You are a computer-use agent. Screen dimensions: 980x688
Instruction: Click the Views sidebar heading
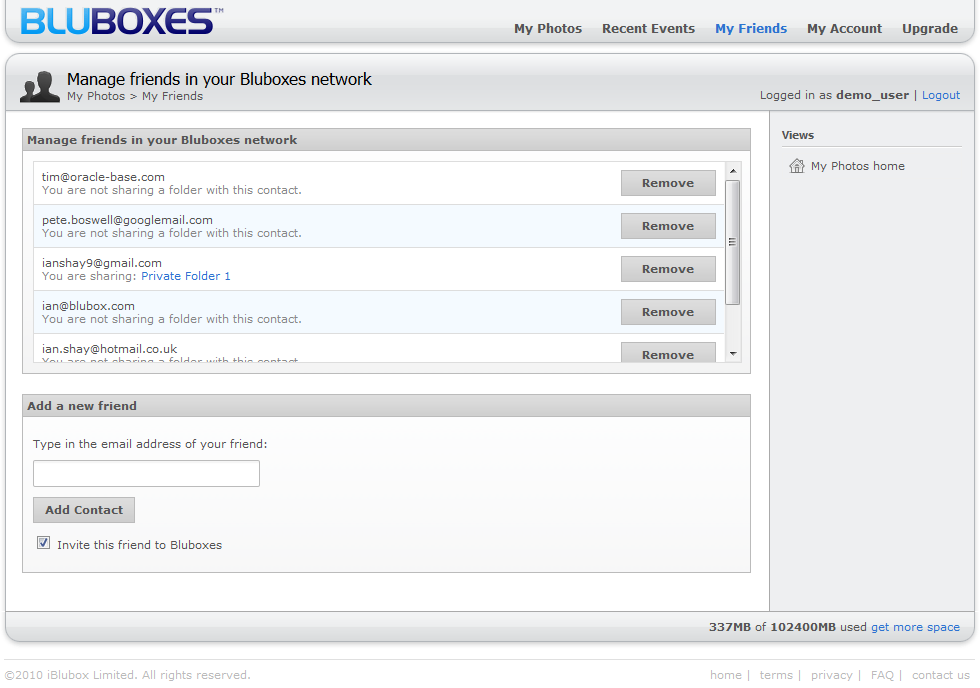coord(798,135)
